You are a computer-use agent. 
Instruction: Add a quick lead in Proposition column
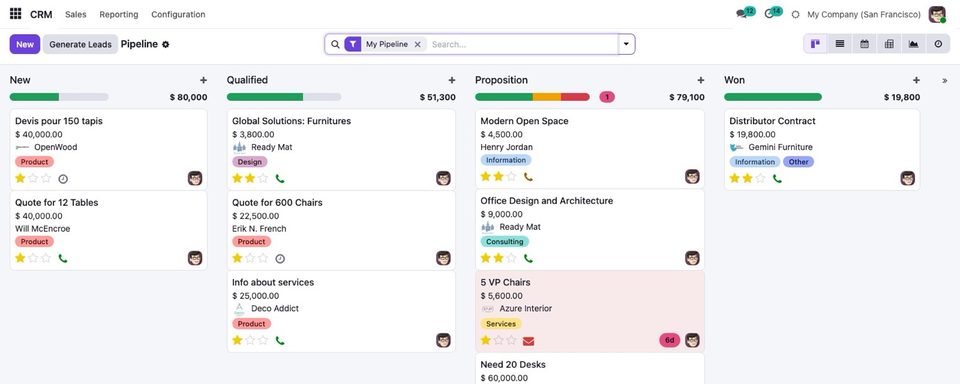click(x=700, y=80)
